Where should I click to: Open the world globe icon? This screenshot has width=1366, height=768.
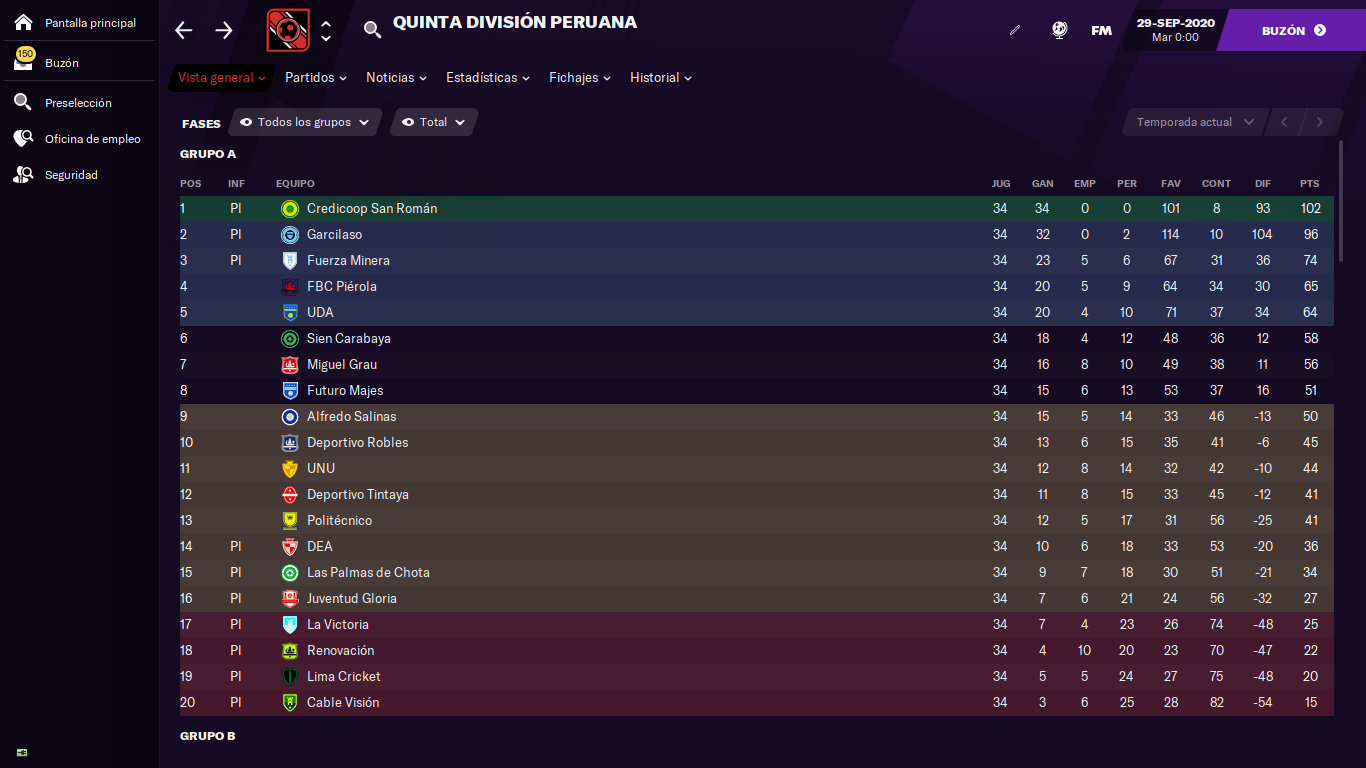tap(1059, 30)
